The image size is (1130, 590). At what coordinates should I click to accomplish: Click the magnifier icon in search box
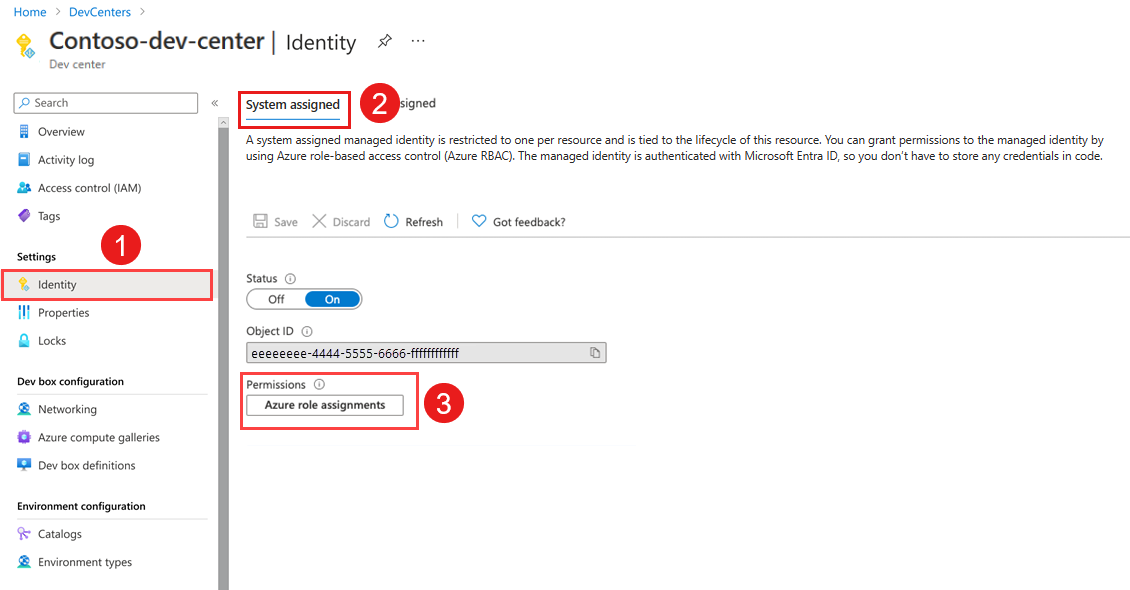25,103
